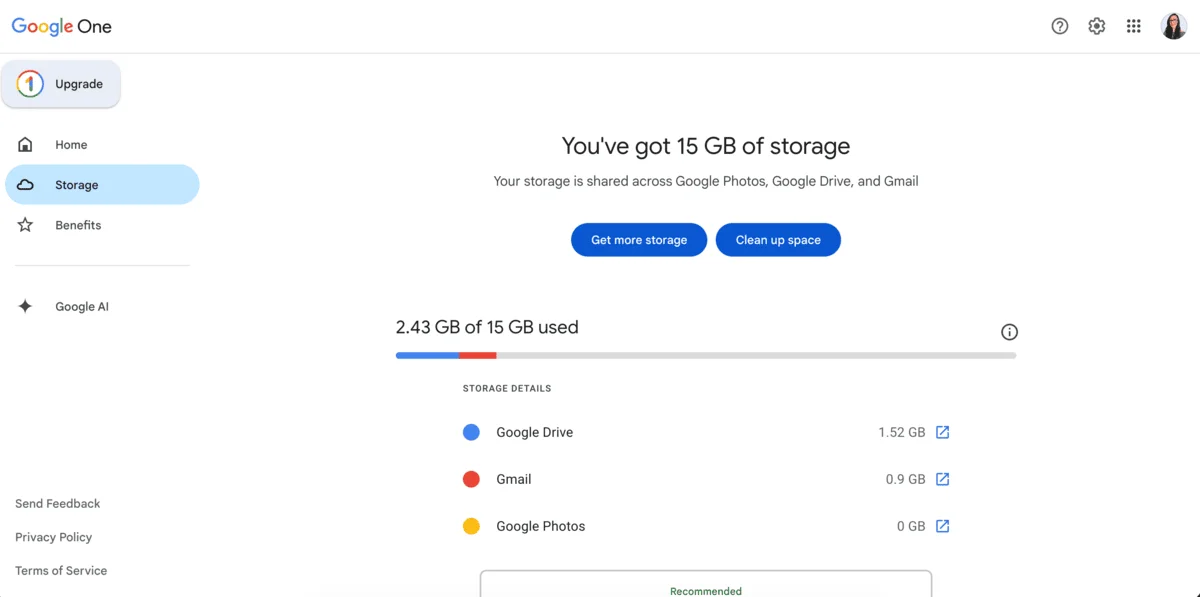The width and height of the screenshot is (1200, 597).
Task: Open Google Drive via its external link icon
Action: point(942,431)
